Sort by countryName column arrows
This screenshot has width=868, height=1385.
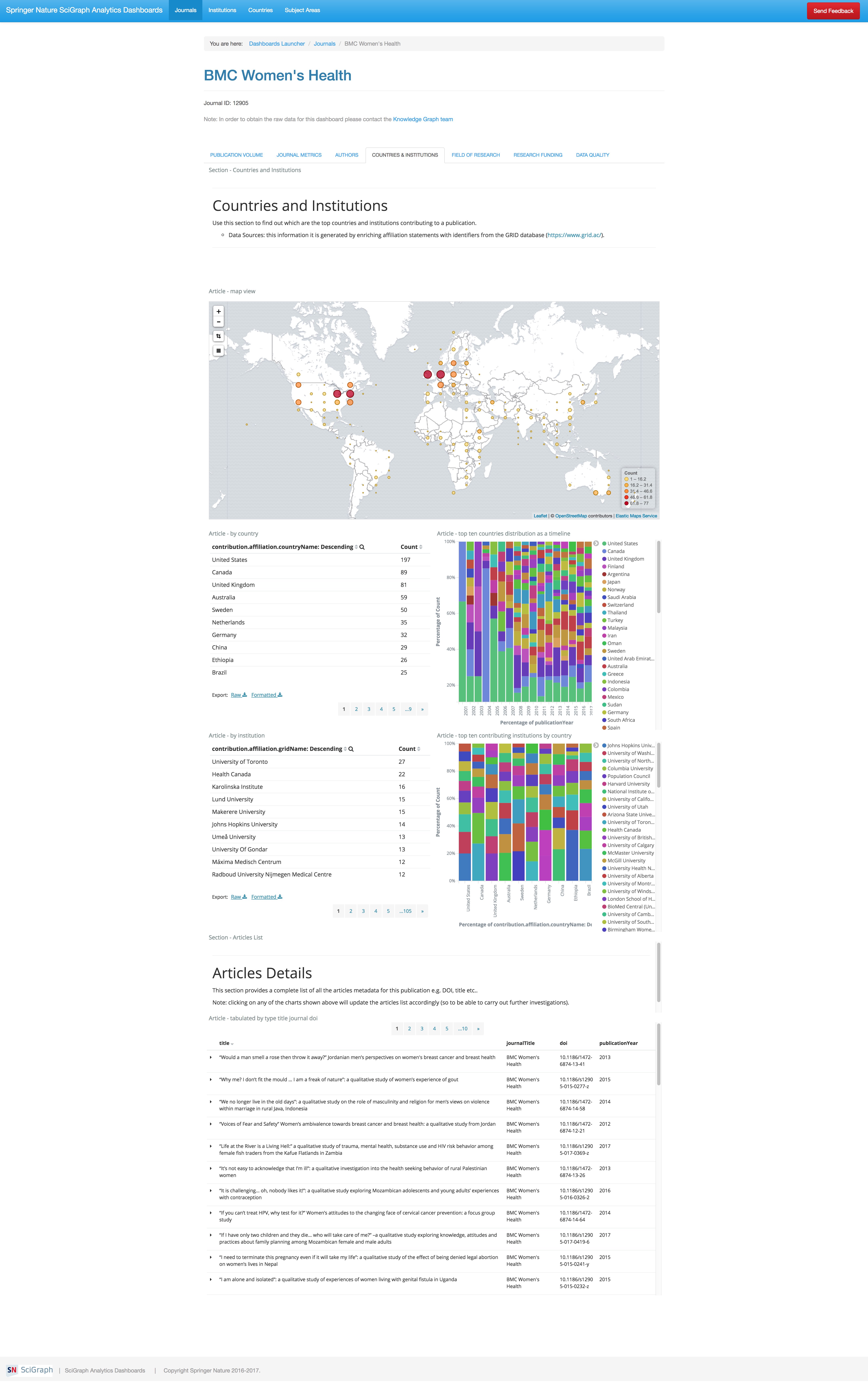click(356, 547)
